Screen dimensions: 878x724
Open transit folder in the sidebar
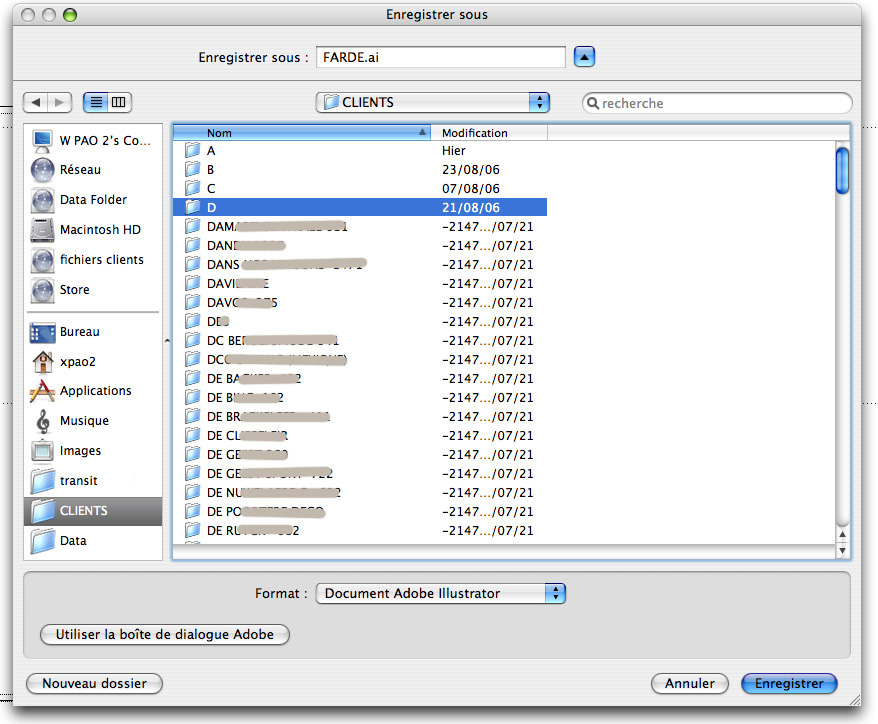(93, 480)
